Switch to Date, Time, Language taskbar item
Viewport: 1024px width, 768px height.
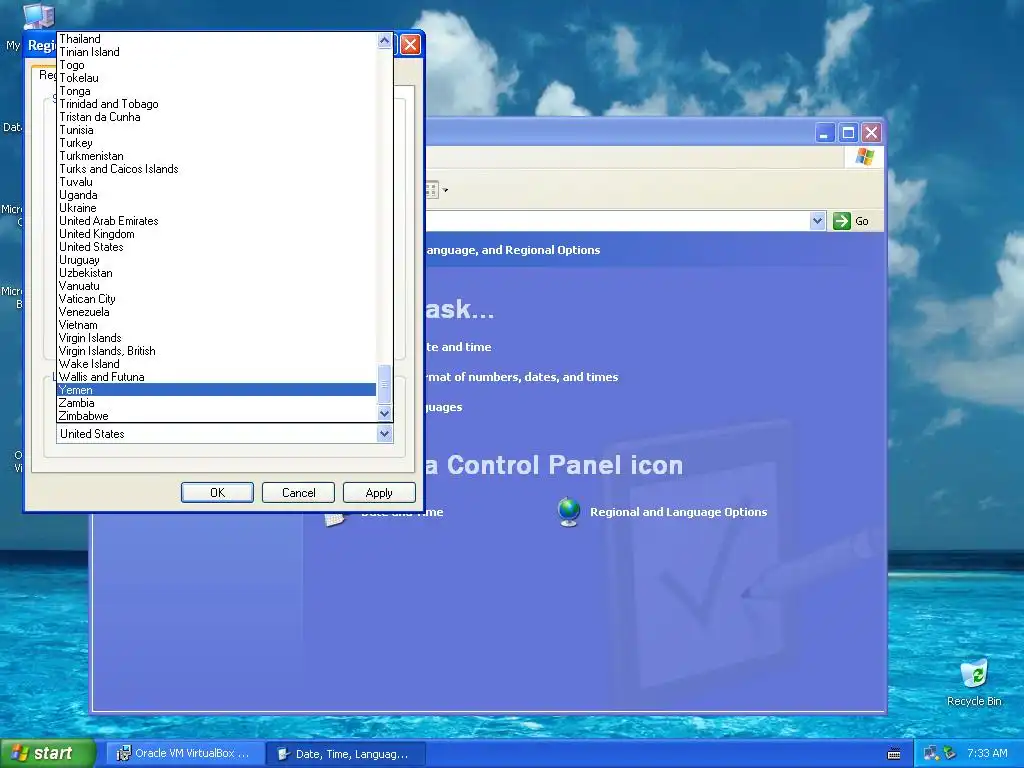click(346, 754)
